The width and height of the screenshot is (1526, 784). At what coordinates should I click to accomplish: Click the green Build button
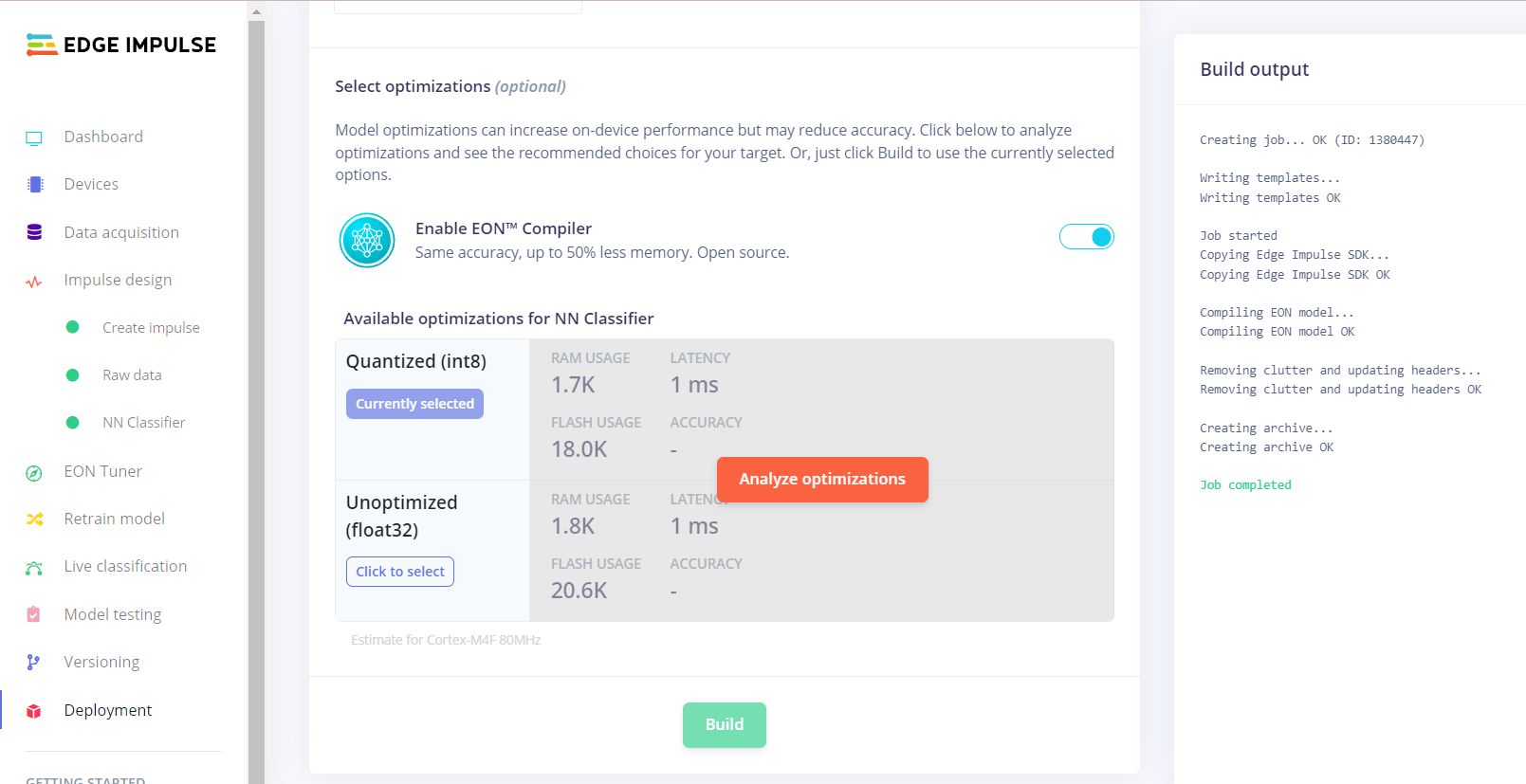tap(725, 725)
